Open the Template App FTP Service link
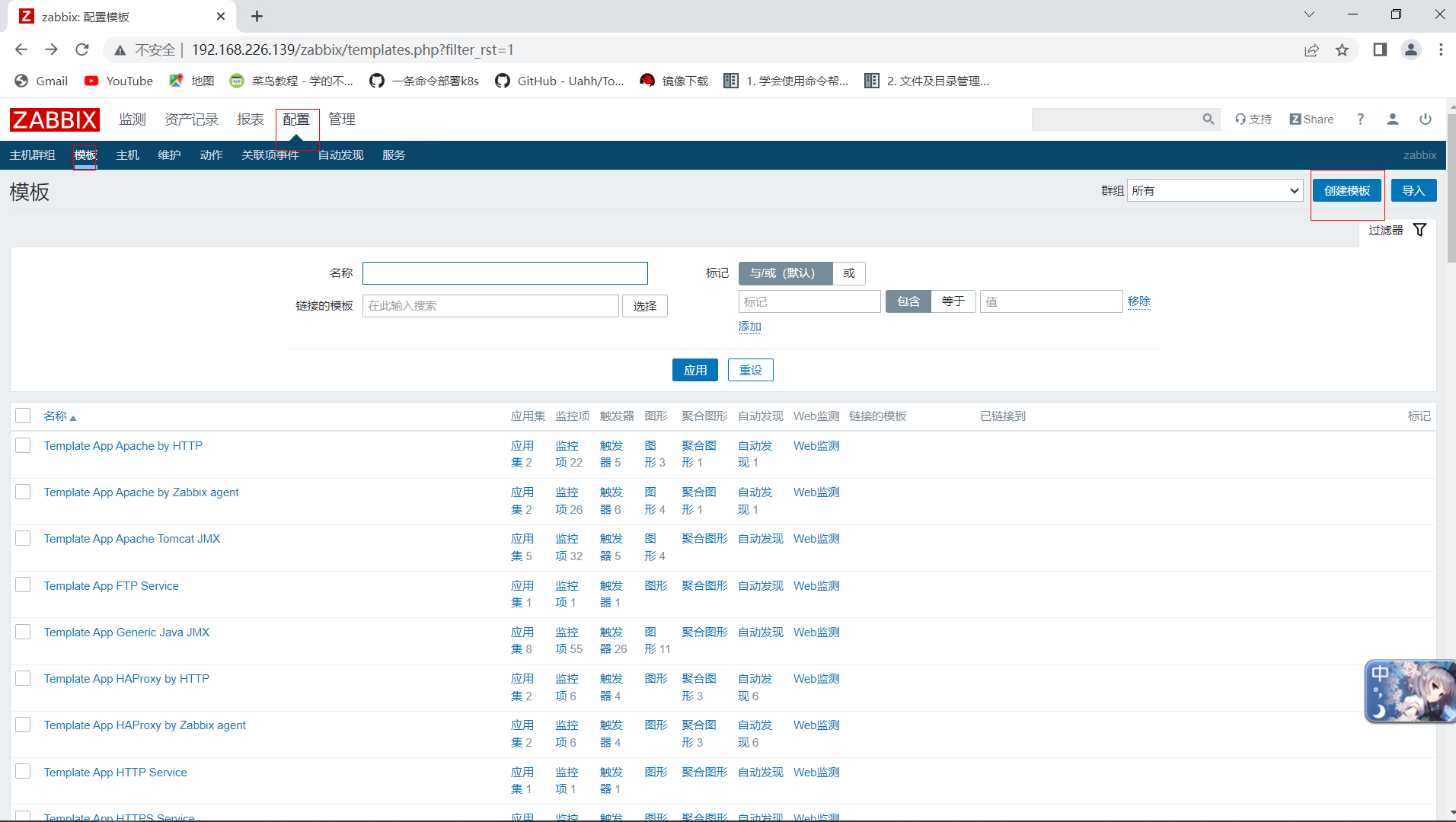1456x822 pixels. click(111, 585)
